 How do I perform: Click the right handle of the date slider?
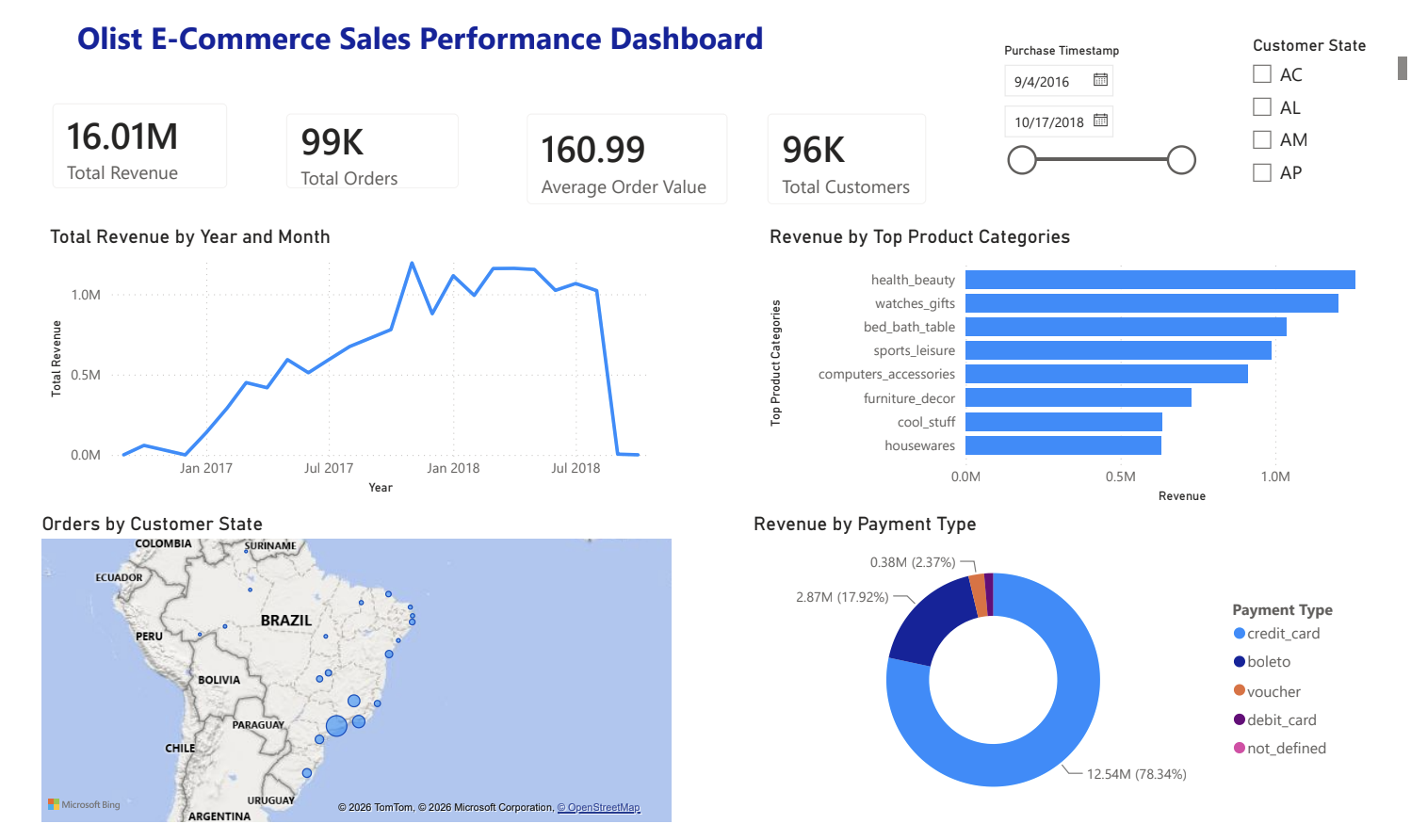coord(1181,160)
